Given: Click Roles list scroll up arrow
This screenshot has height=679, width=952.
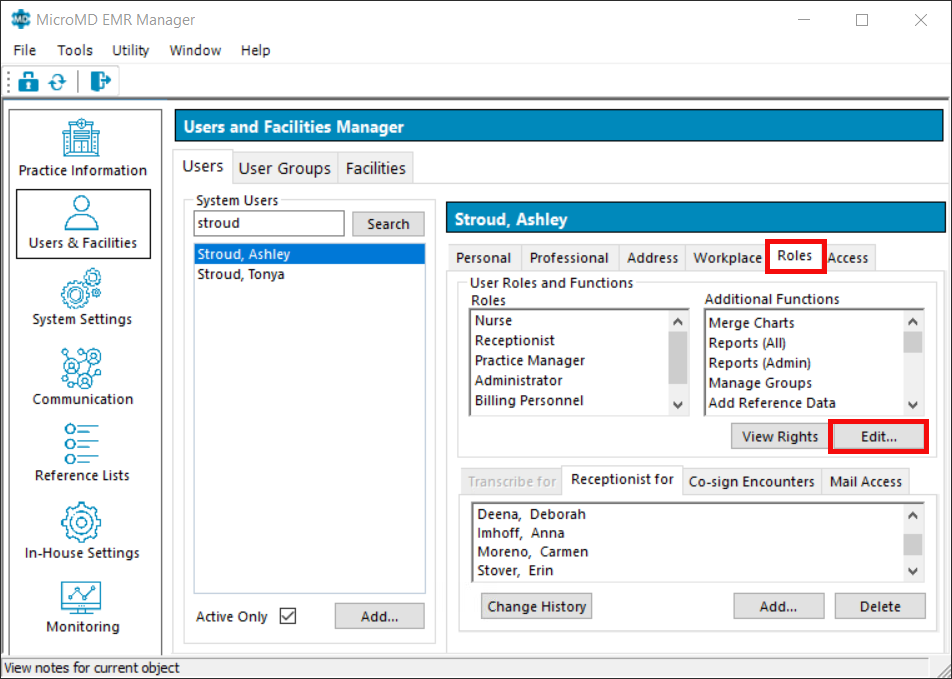Looking at the screenshot, I should (678, 321).
